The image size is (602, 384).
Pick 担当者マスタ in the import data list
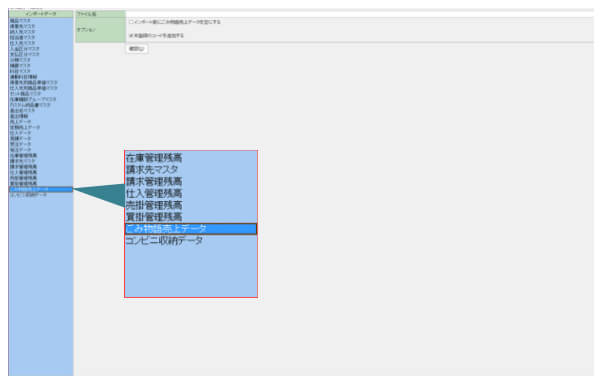pos(22,38)
